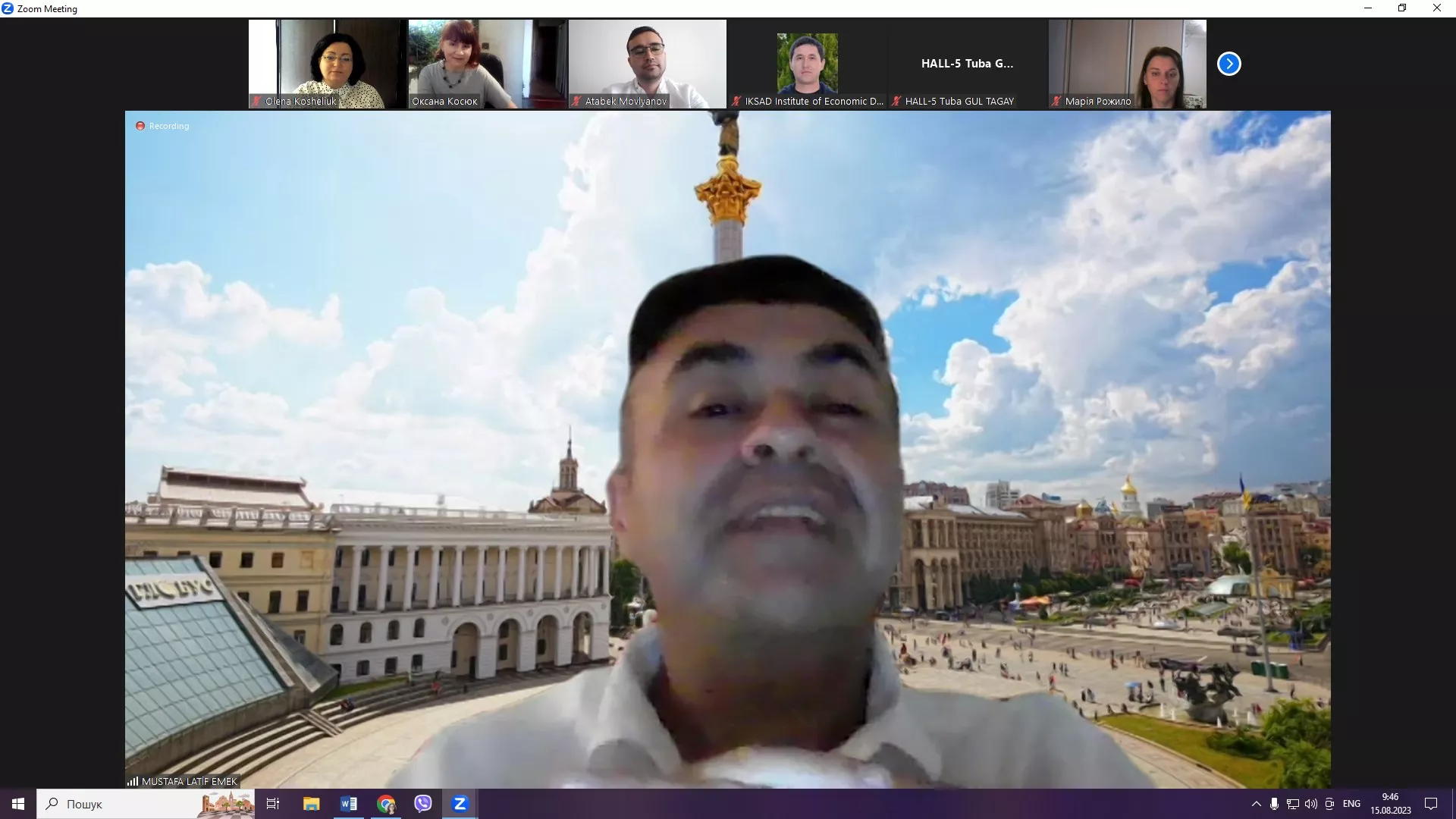
Task: Open Zoom app in taskbar
Action: pos(460,804)
